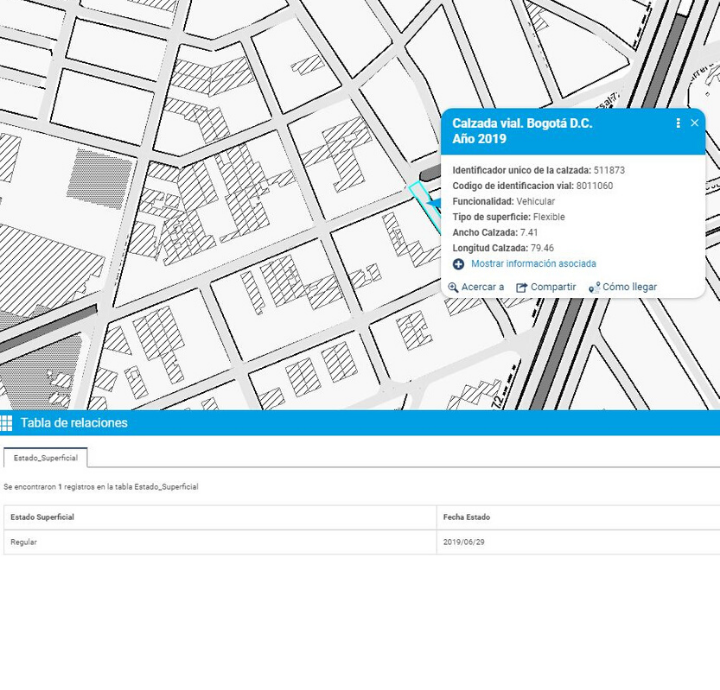
Task: Switch to the Estado_Superficial tab
Action: [x=45, y=458]
